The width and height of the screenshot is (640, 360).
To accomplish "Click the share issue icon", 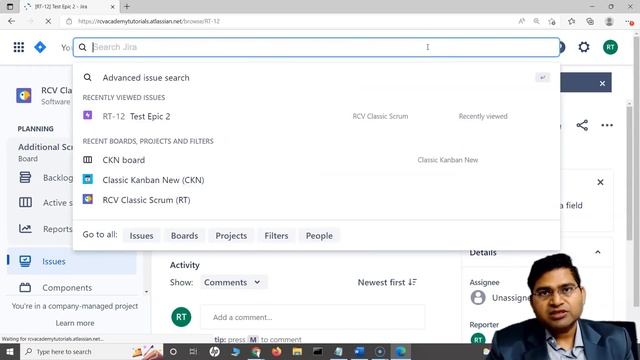I will 582,125.
